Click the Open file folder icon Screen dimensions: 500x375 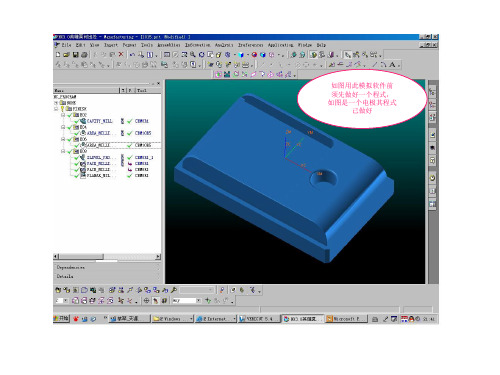66,54
